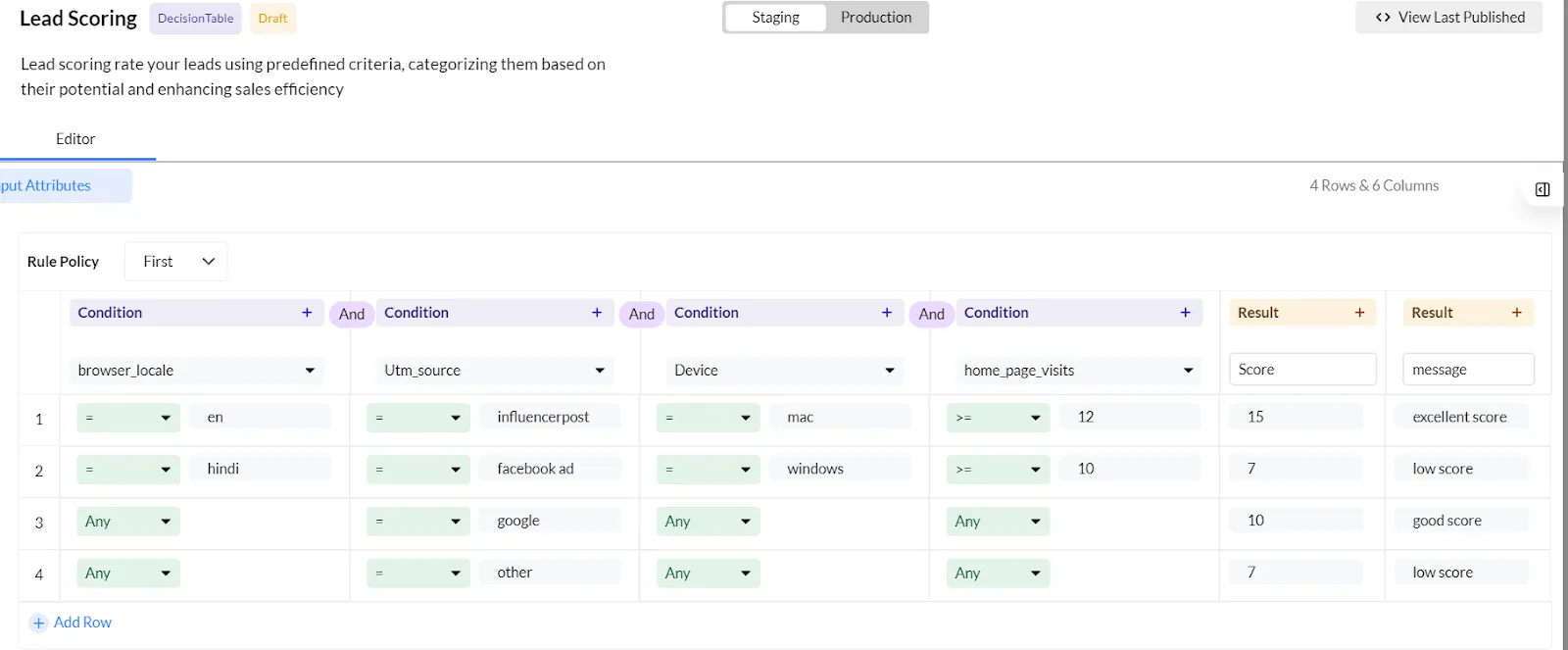Viewport: 1568px width, 650px height.
Task: Switch environment to Production
Action: coord(876,18)
